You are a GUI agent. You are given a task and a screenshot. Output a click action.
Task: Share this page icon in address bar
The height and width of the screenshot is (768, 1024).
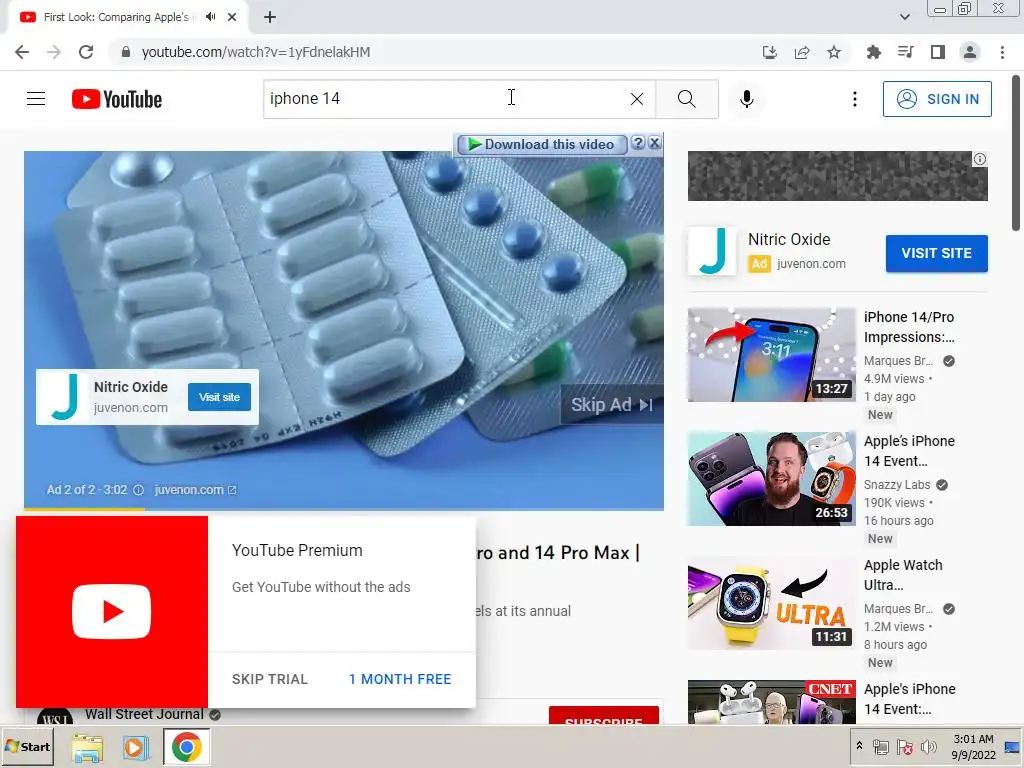(x=802, y=52)
